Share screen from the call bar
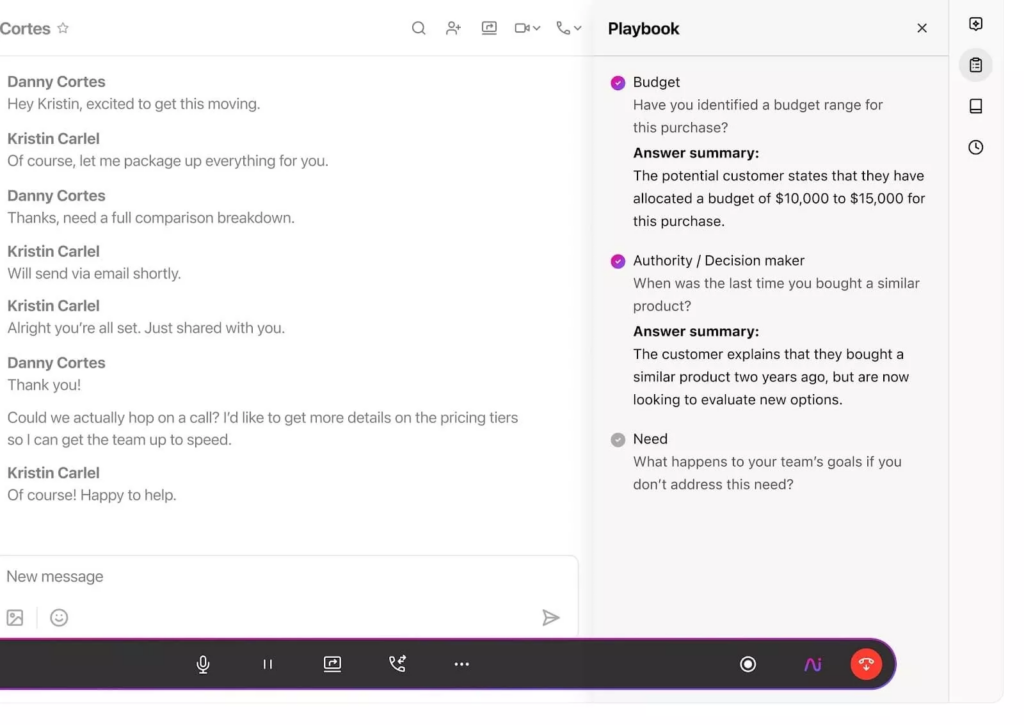 tap(333, 664)
